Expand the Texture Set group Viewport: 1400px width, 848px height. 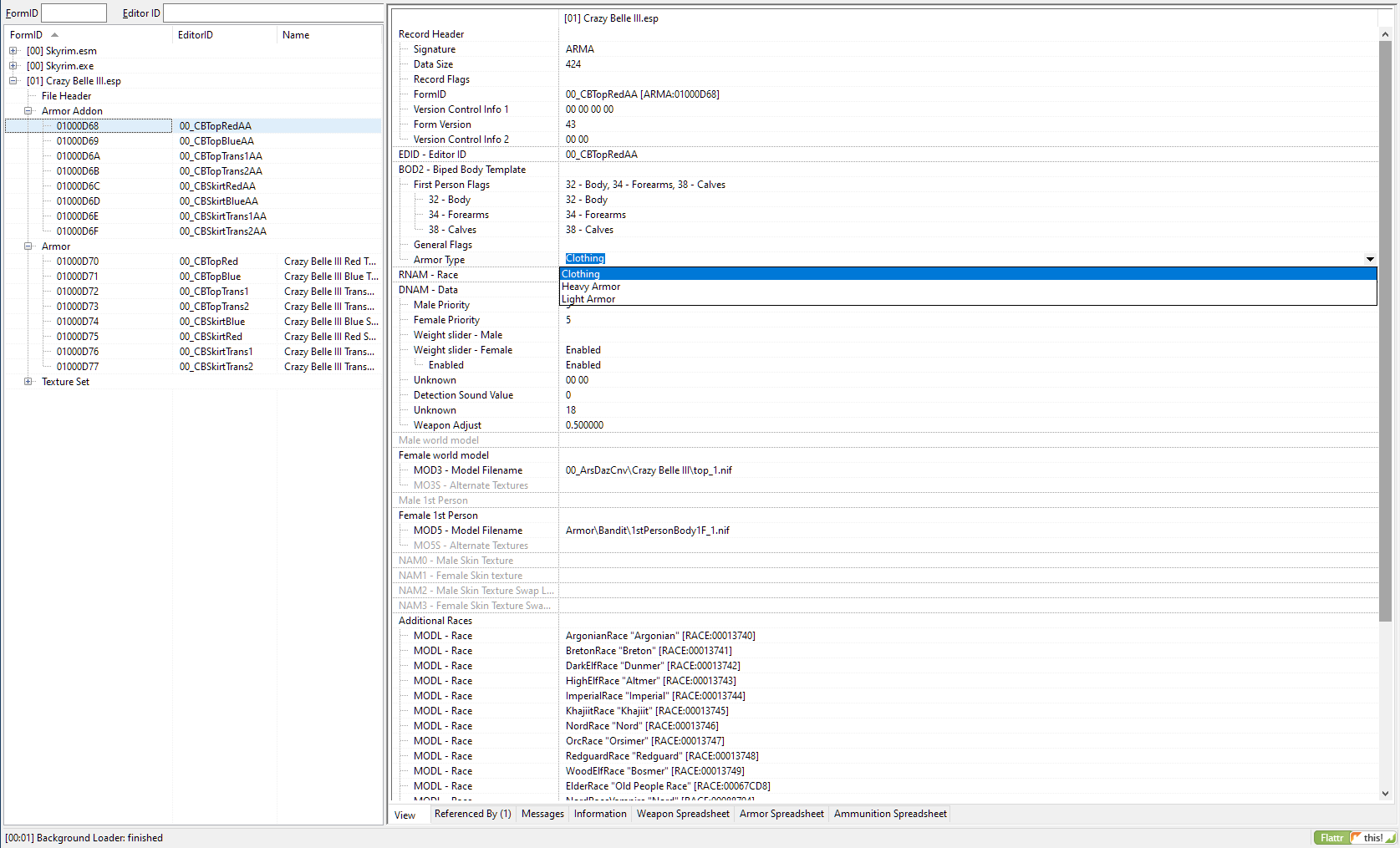click(x=28, y=382)
